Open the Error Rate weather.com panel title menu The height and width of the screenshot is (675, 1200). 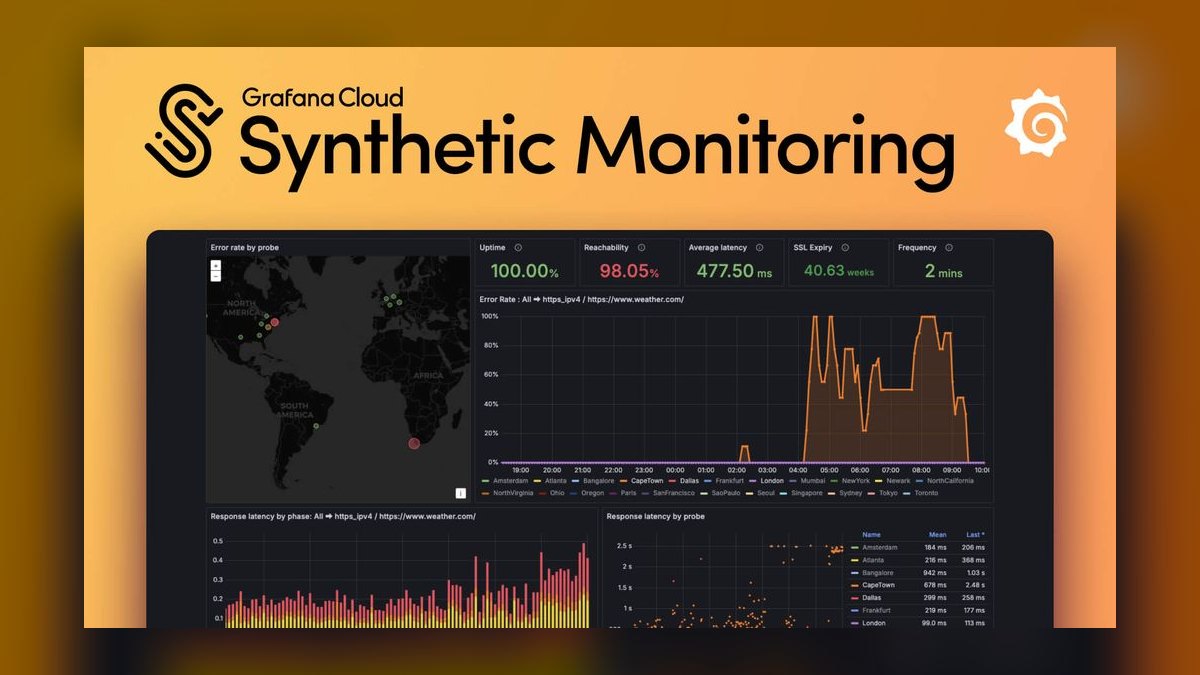coord(582,299)
